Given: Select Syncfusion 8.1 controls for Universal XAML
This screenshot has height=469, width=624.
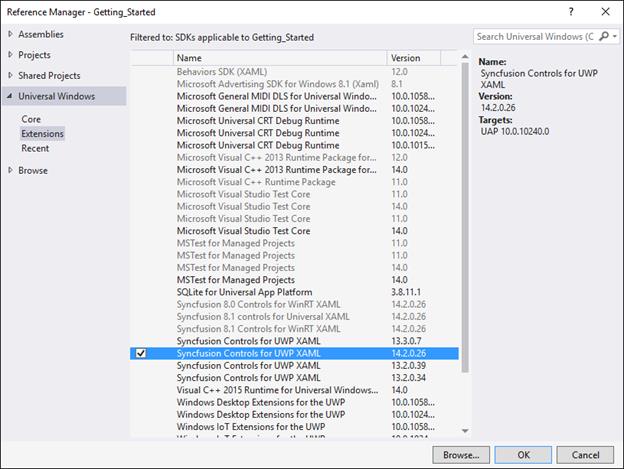Looking at the screenshot, I should click(294, 317).
